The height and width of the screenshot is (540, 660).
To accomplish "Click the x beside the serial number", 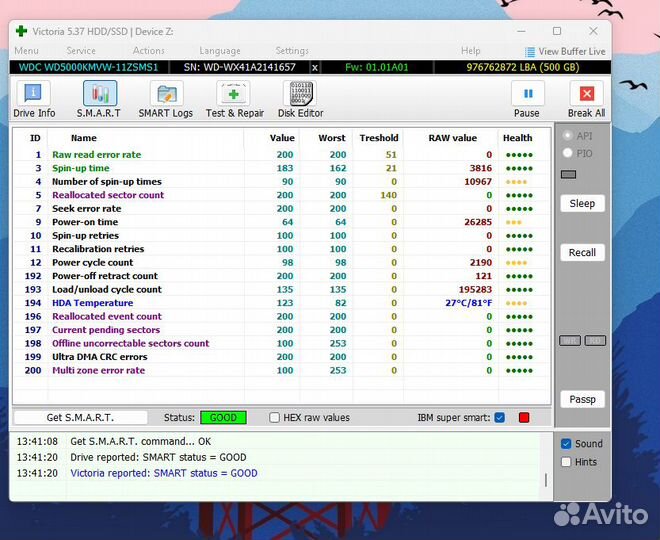I will [315, 67].
